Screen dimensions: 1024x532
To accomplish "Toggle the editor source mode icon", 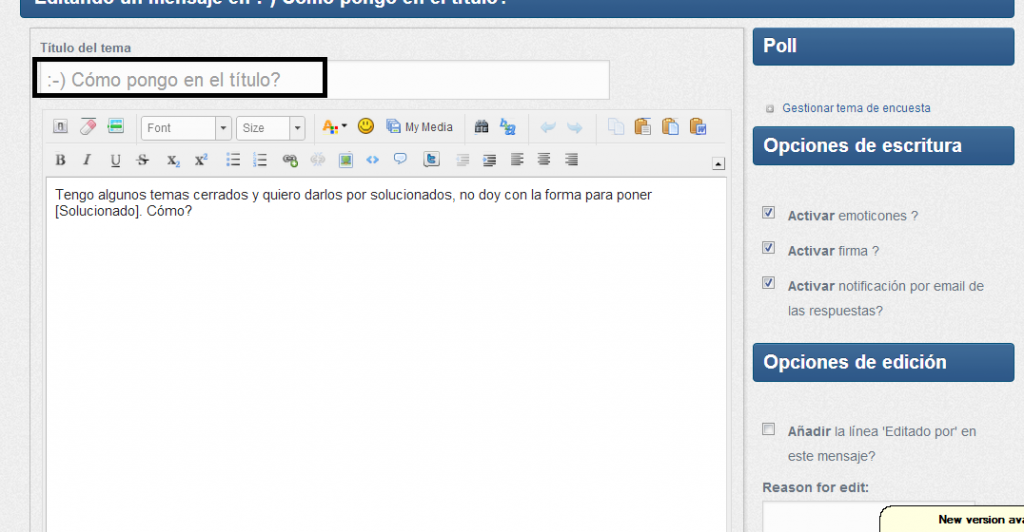I will coord(60,127).
